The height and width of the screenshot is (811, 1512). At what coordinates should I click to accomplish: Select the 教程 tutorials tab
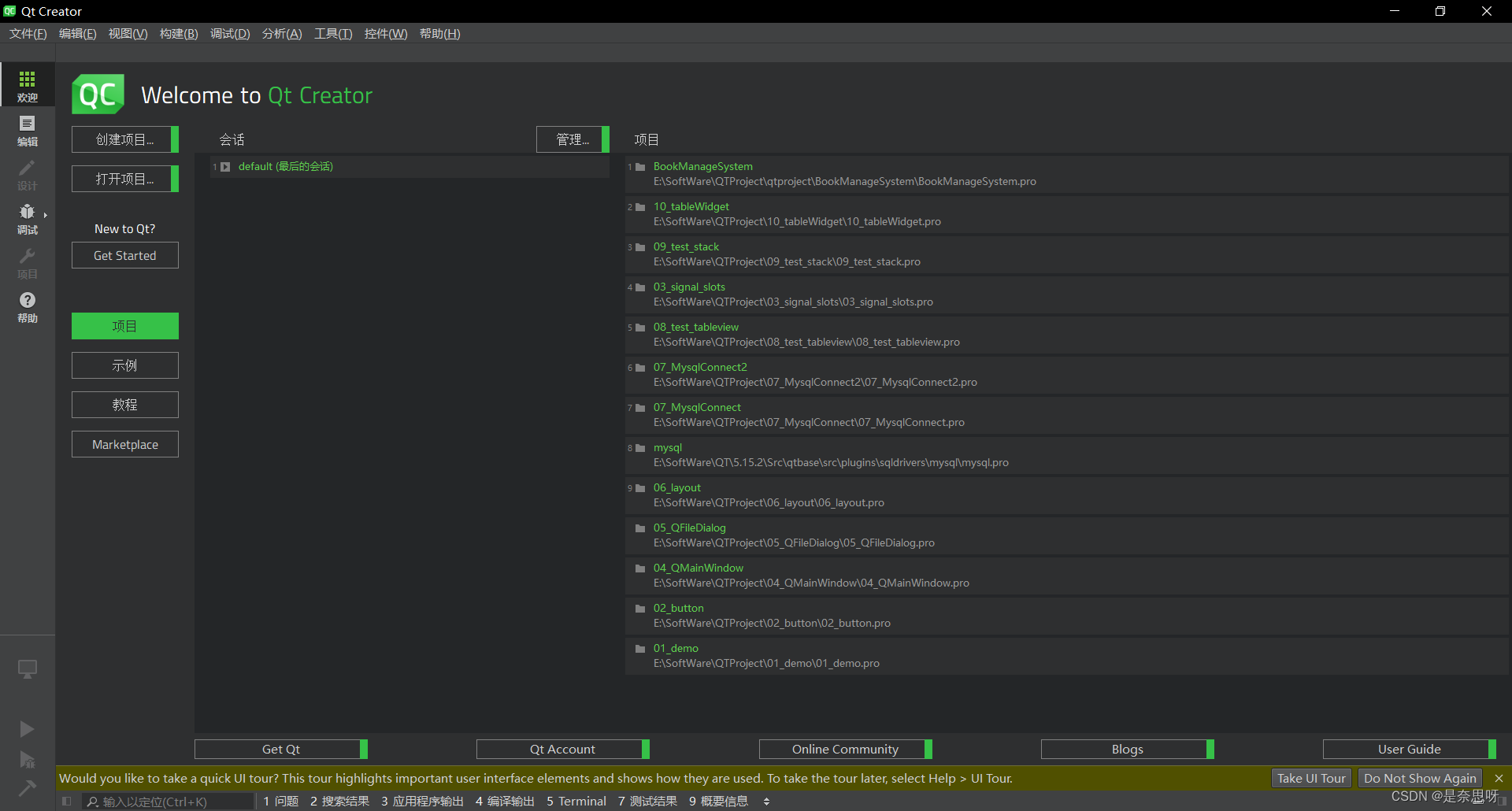click(x=125, y=405)
